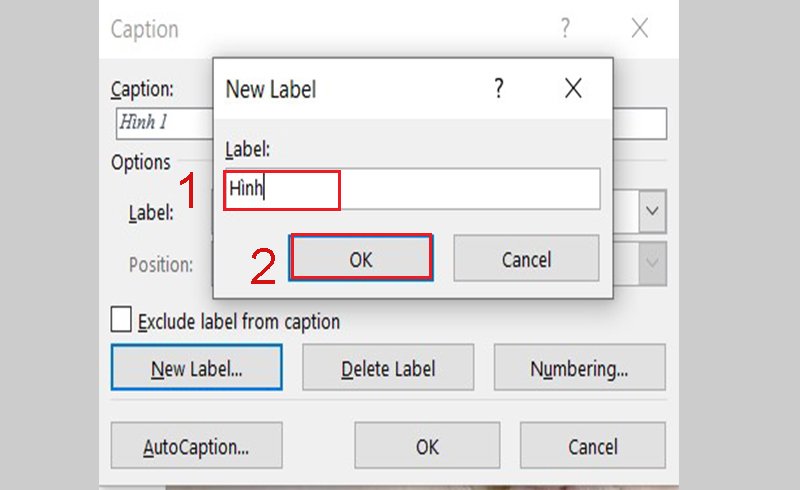Close the New Label dialog with X
Viewport: 800px width, 490px height.
pos(573,88)
